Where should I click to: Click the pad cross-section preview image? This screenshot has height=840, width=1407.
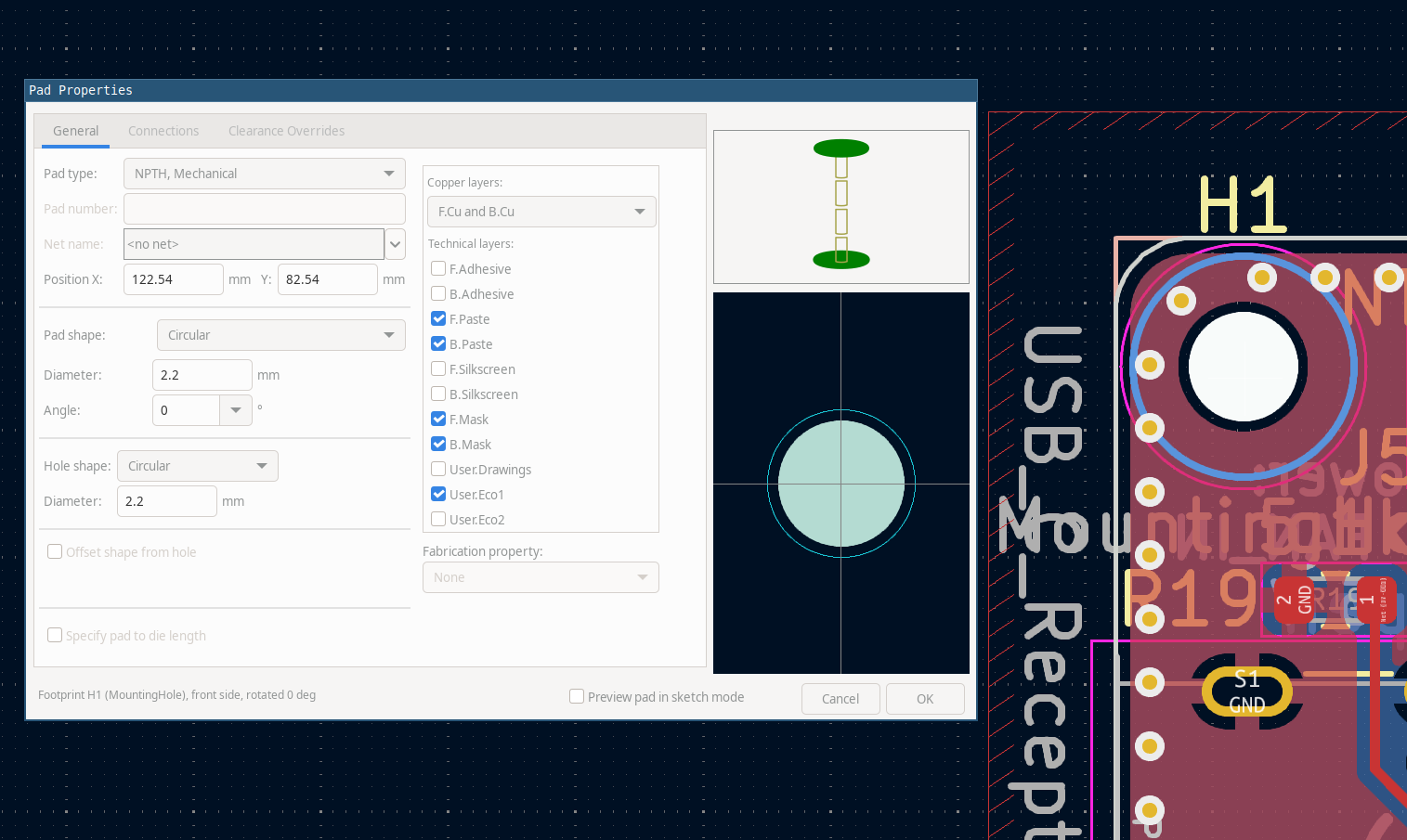click(840, 206)
